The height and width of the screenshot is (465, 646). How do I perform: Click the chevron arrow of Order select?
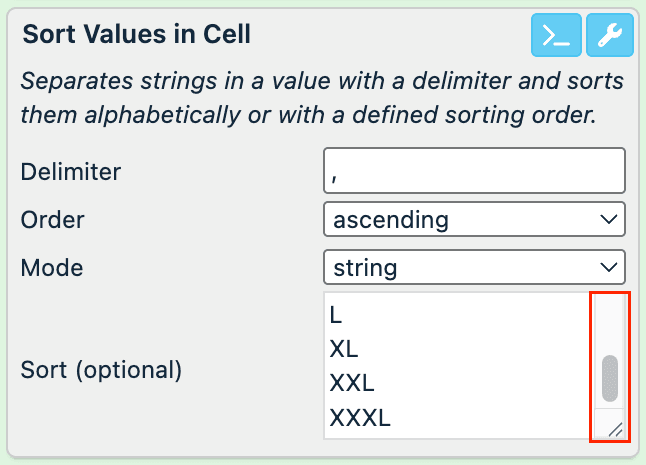[x=608, y=219]
